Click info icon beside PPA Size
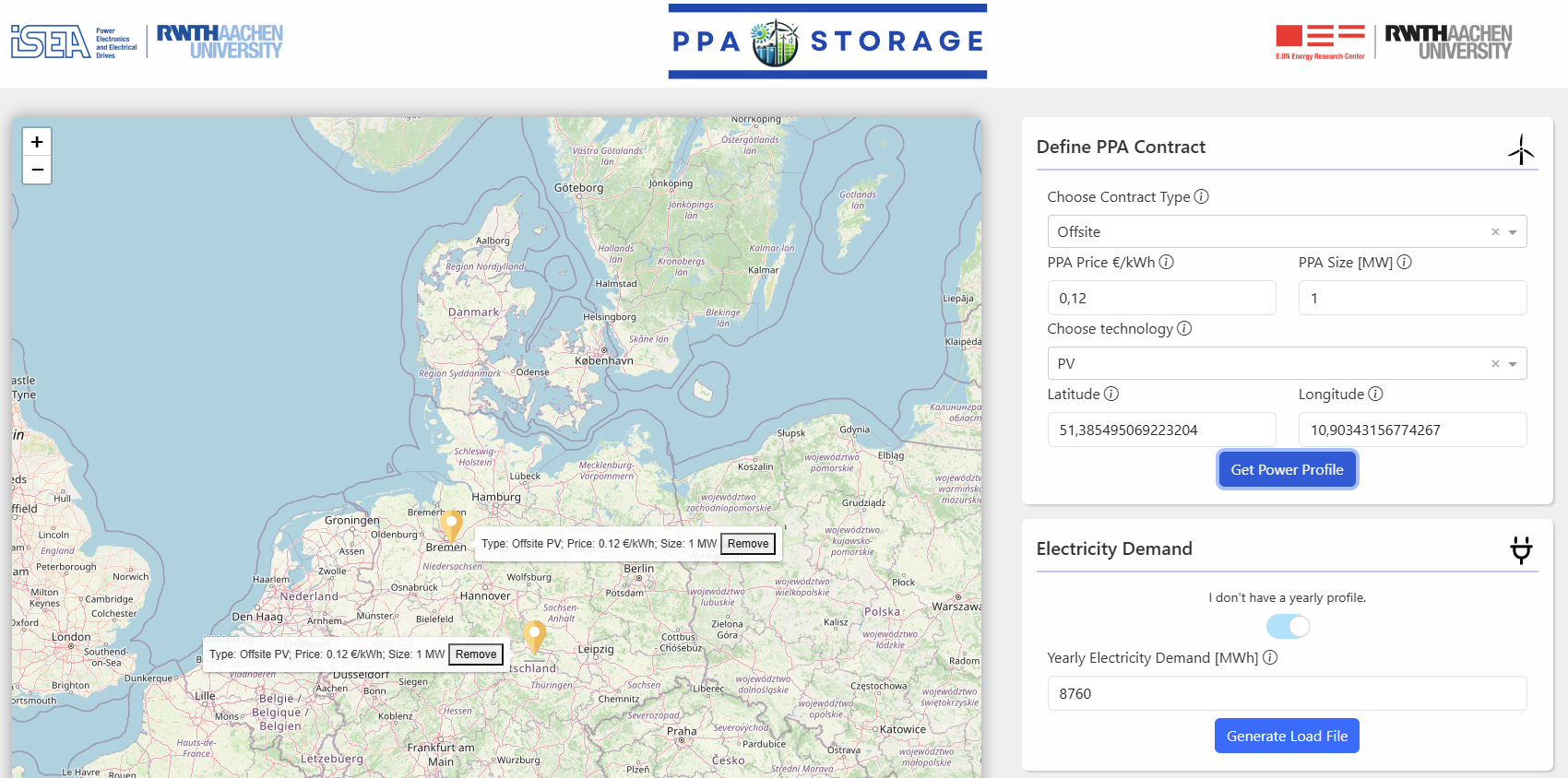Viewport: 1568px width, 778px height. coord(1404,262)
